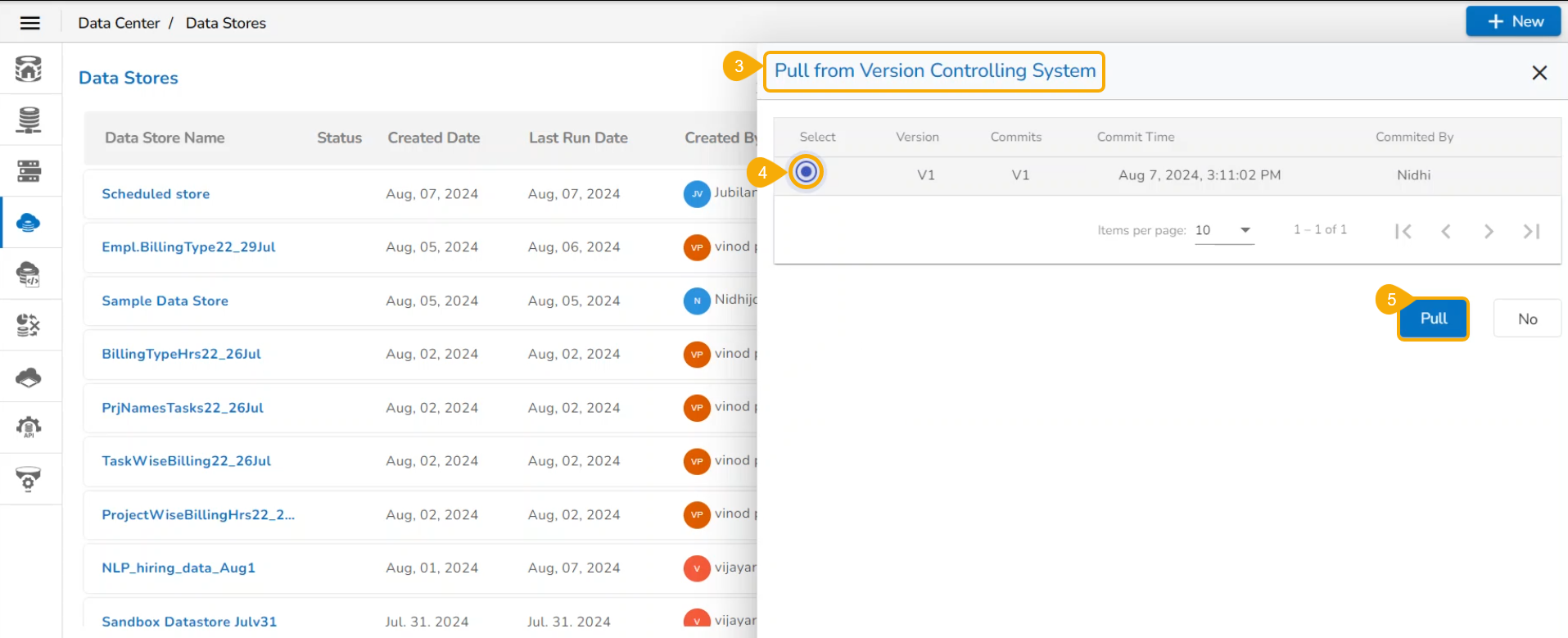Click the Last Run Date column header
Screen dimensions: 1568x638
tap(578, 138)
